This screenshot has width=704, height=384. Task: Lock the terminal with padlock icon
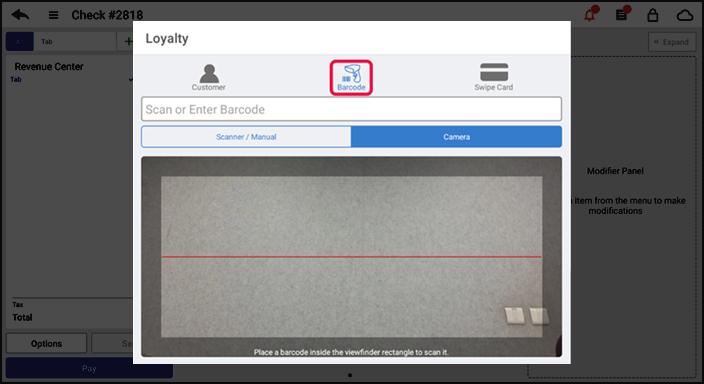click(x=652, y=15)
